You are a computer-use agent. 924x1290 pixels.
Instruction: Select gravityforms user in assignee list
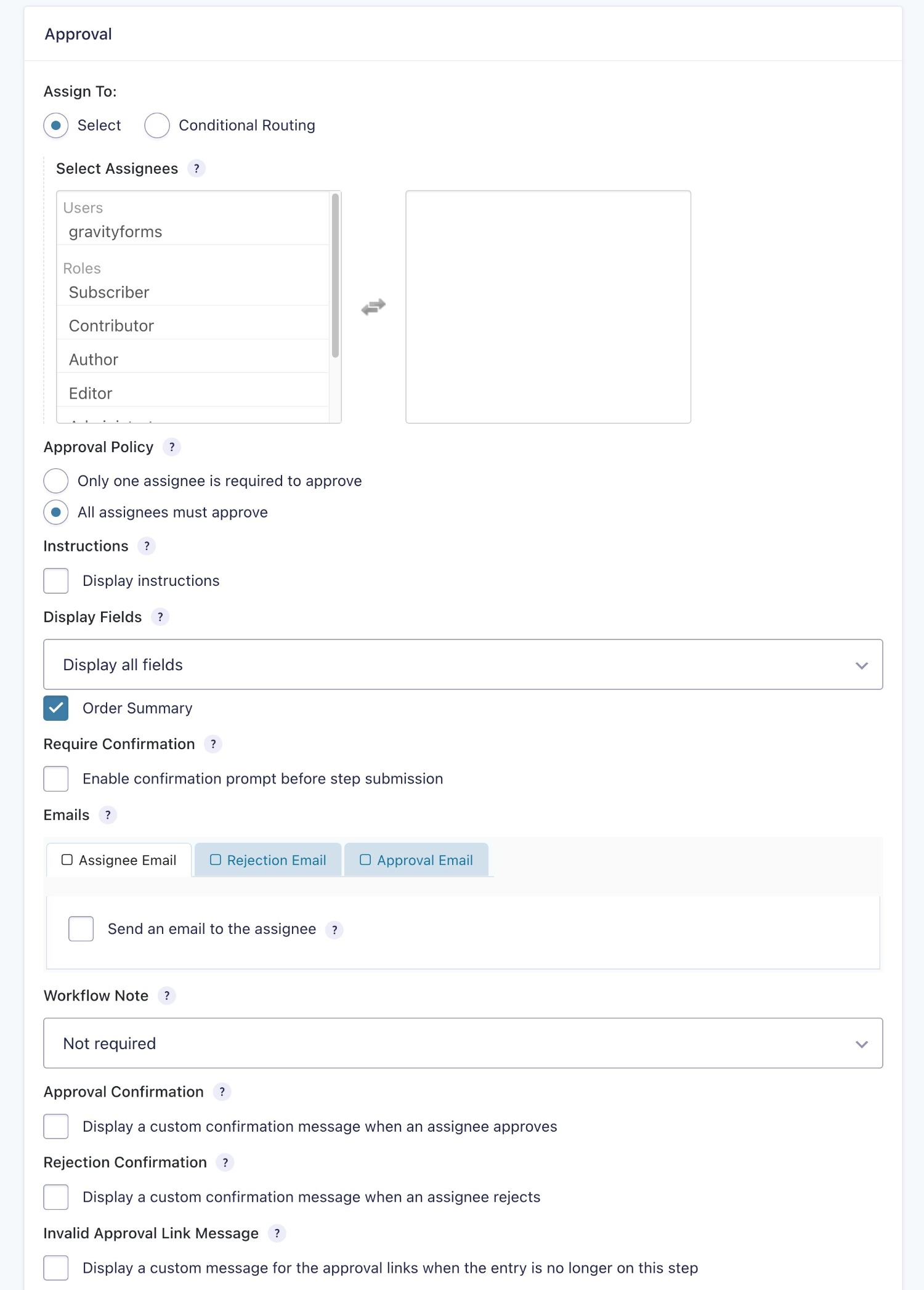point(116,232)
